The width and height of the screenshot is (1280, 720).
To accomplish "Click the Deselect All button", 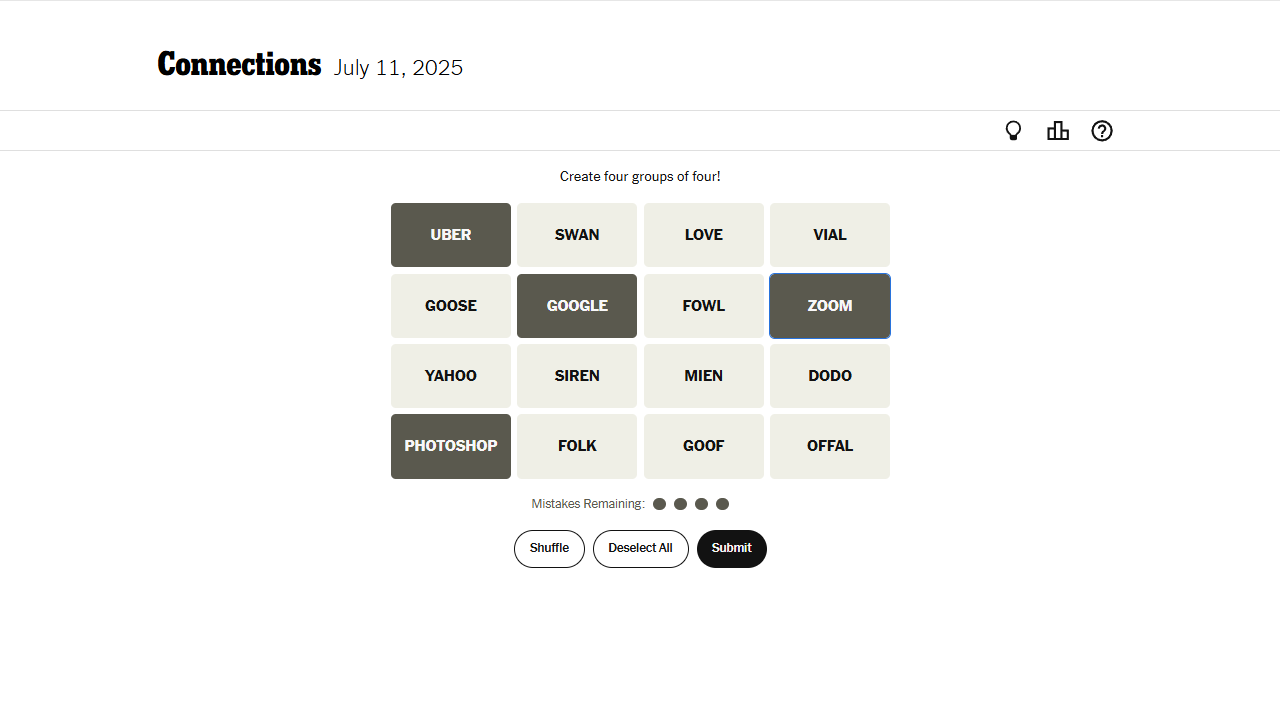I will click(x=640, y=548).
